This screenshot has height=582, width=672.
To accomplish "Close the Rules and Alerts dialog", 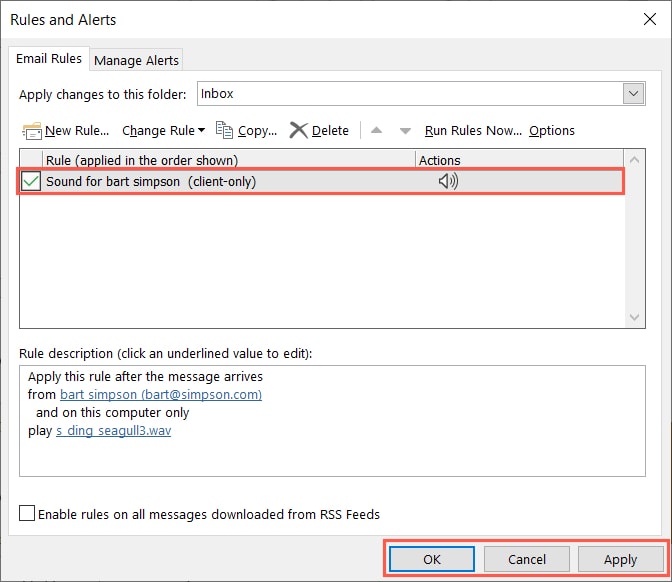I will (x=650, y=19).
